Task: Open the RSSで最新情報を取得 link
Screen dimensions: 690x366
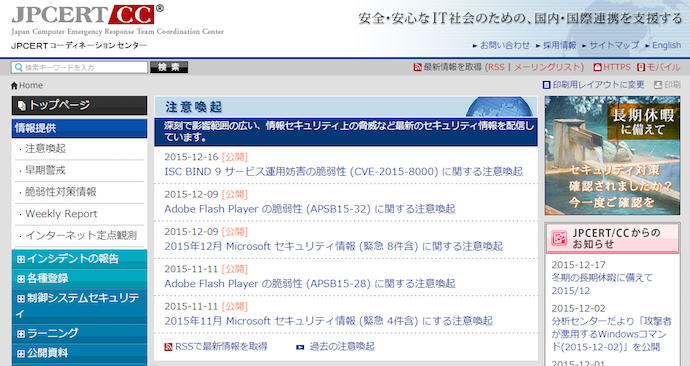Action: pos(221,347)
